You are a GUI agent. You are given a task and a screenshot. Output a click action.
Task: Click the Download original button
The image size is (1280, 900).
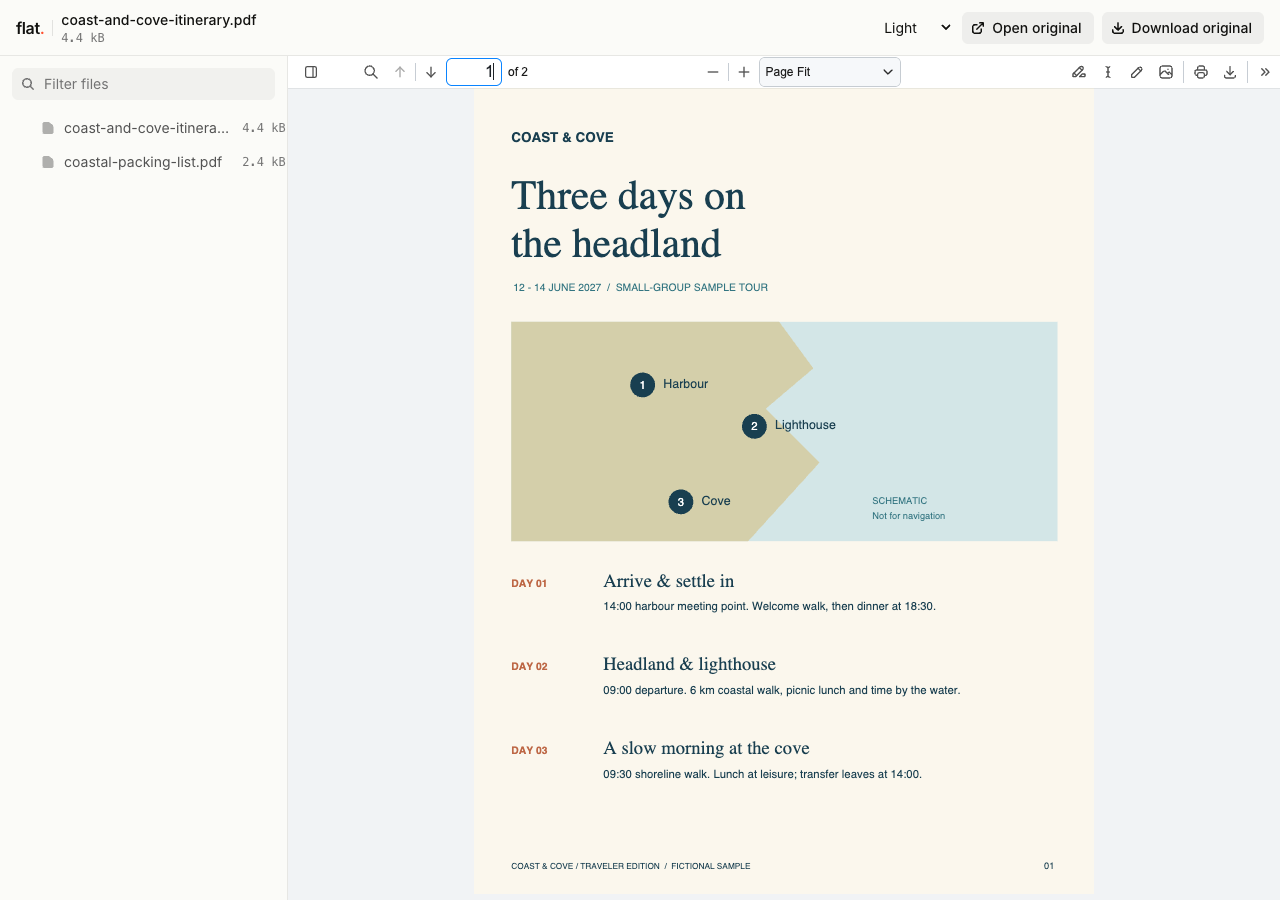tap(1183, 28)
